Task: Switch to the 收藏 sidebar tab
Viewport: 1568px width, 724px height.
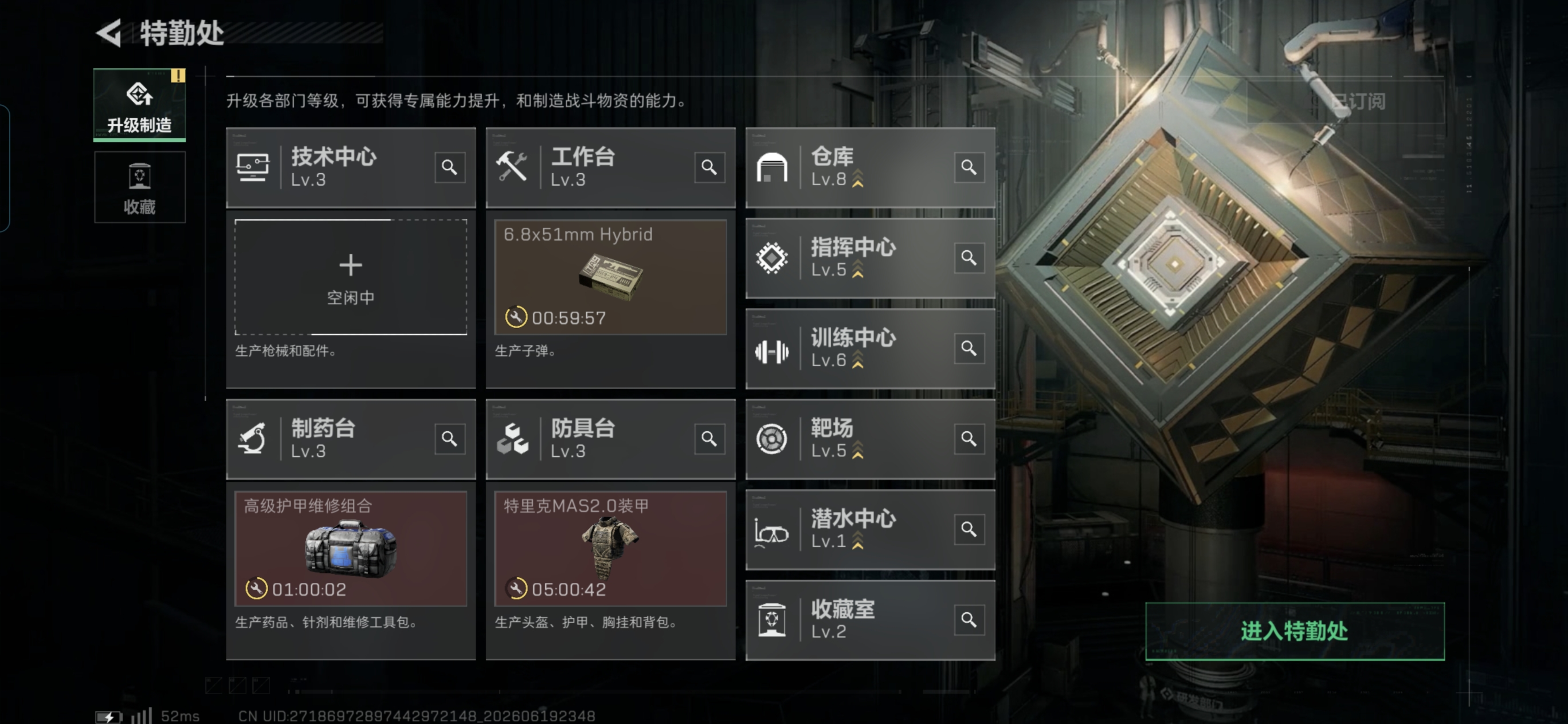Action: [x=139, y=187]
